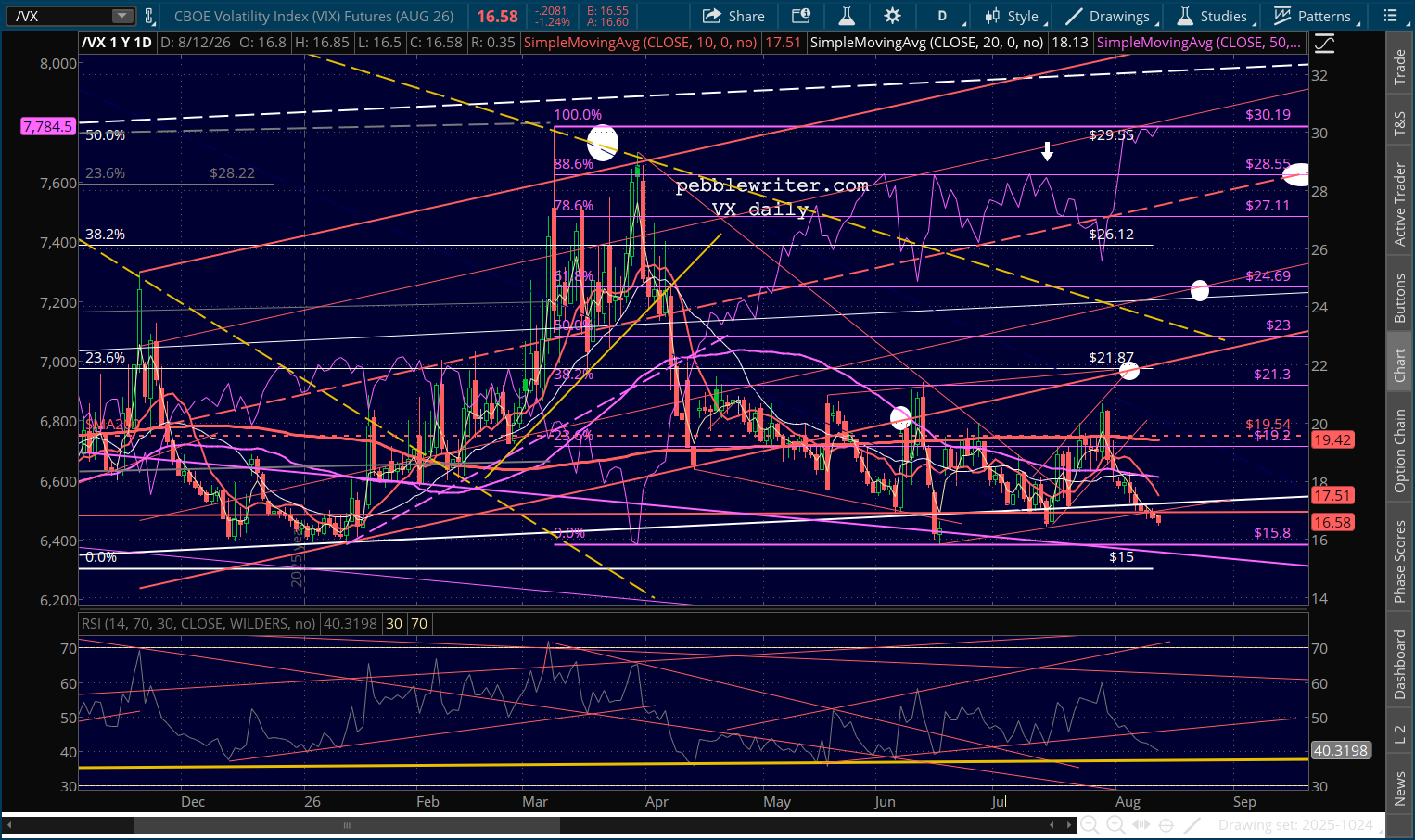Screen dimensions: 1415x840
Task: Click the 40.3198 RSI value bubble
Action: pyautogui.click(x=1341, y=751)
